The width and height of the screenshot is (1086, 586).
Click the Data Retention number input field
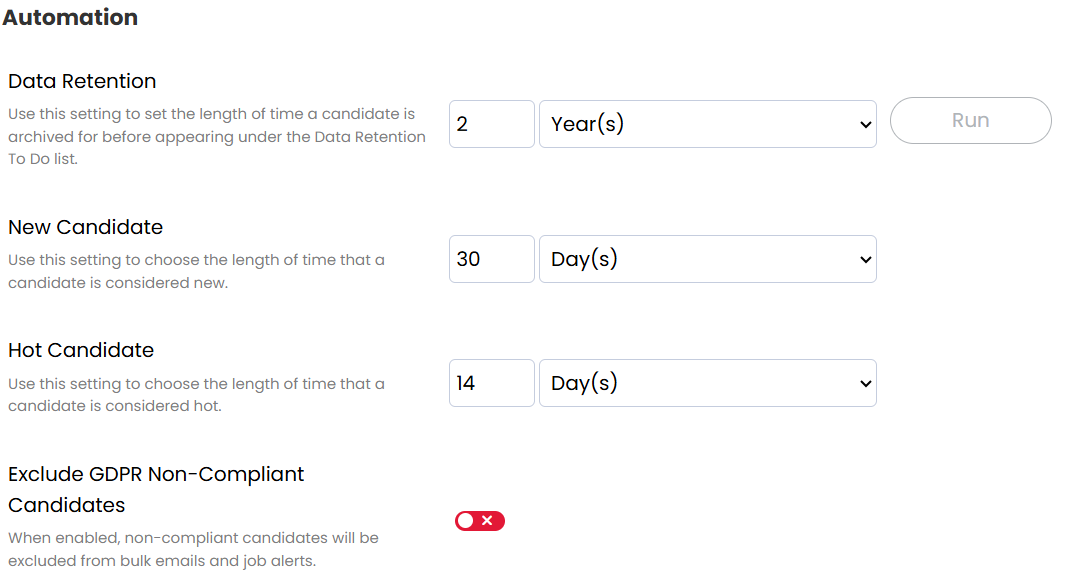click(x=491, y=124)
